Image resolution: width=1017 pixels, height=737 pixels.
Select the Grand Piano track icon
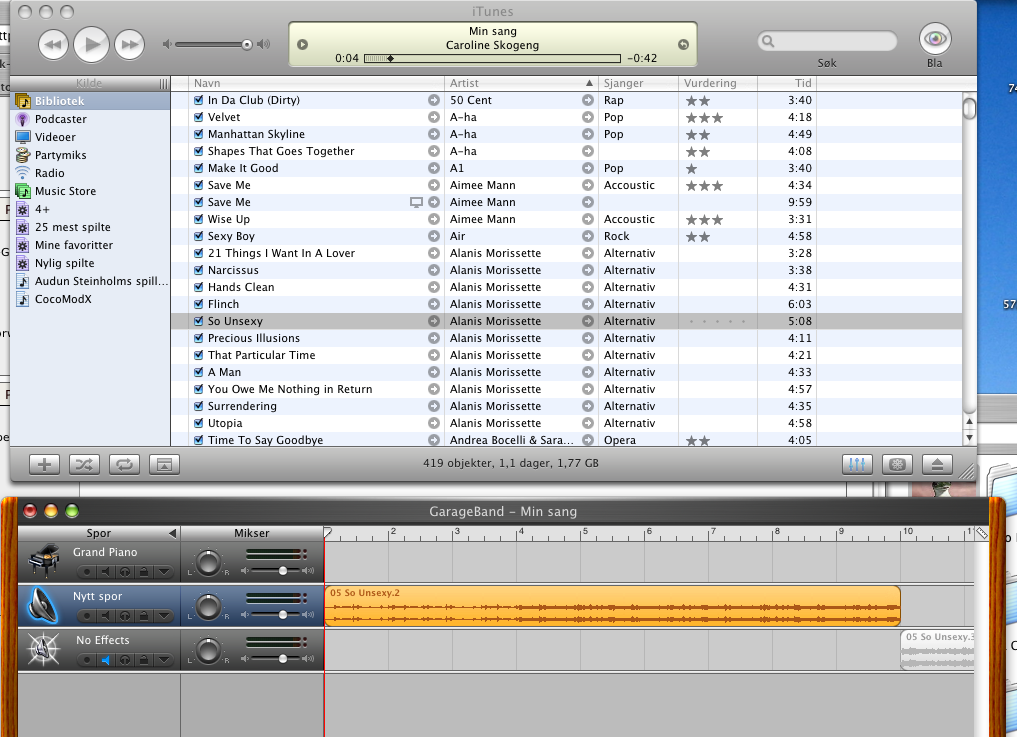(x=44, y=561)
